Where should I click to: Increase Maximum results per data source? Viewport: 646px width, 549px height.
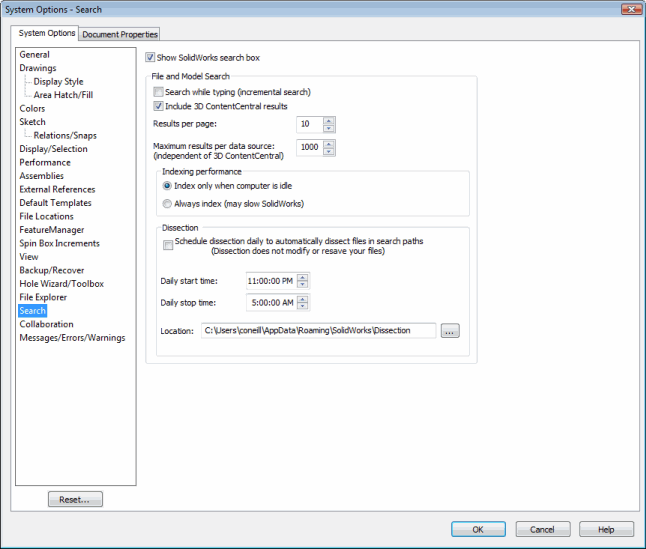pos(328,144)
